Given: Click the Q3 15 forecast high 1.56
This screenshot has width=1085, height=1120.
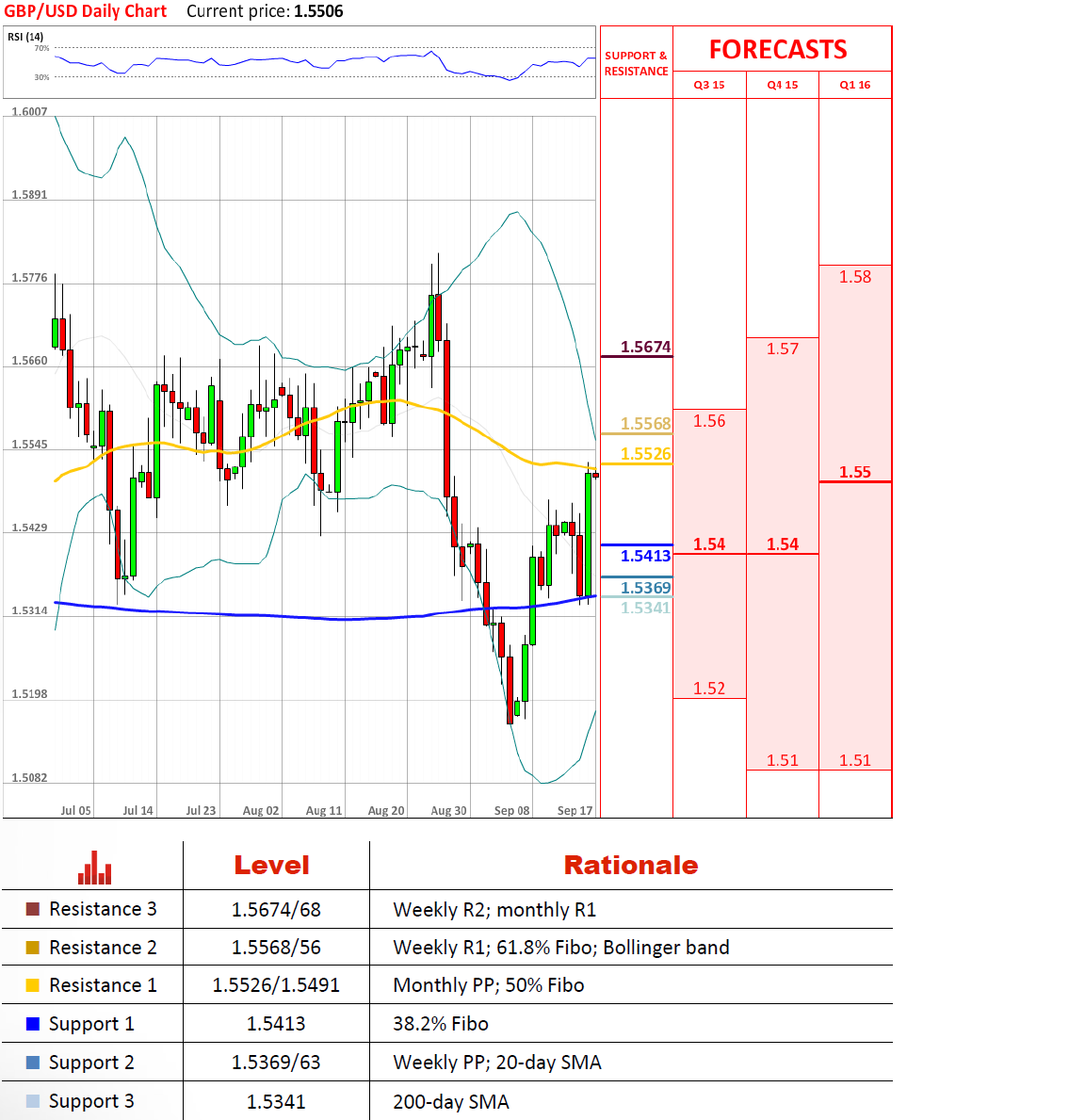Looking at the screenshot, I should tap(709, 421).
